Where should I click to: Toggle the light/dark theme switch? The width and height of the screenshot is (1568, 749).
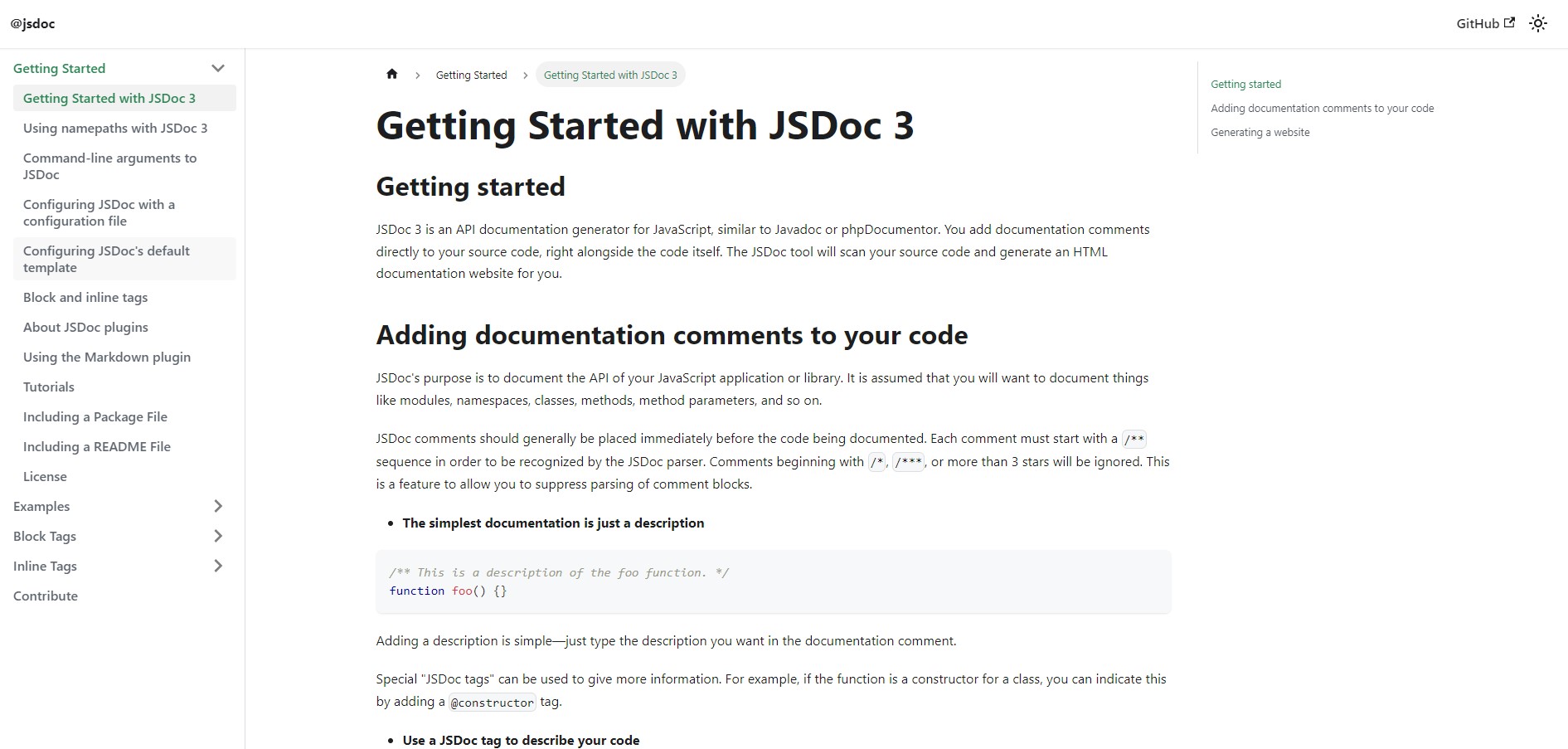coord(1538,24)
